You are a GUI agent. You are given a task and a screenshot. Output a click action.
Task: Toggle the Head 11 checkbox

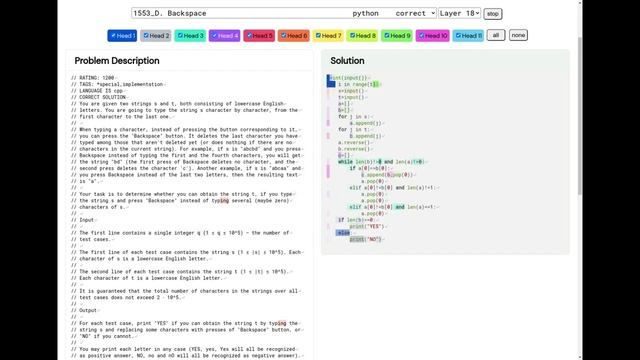458,36
